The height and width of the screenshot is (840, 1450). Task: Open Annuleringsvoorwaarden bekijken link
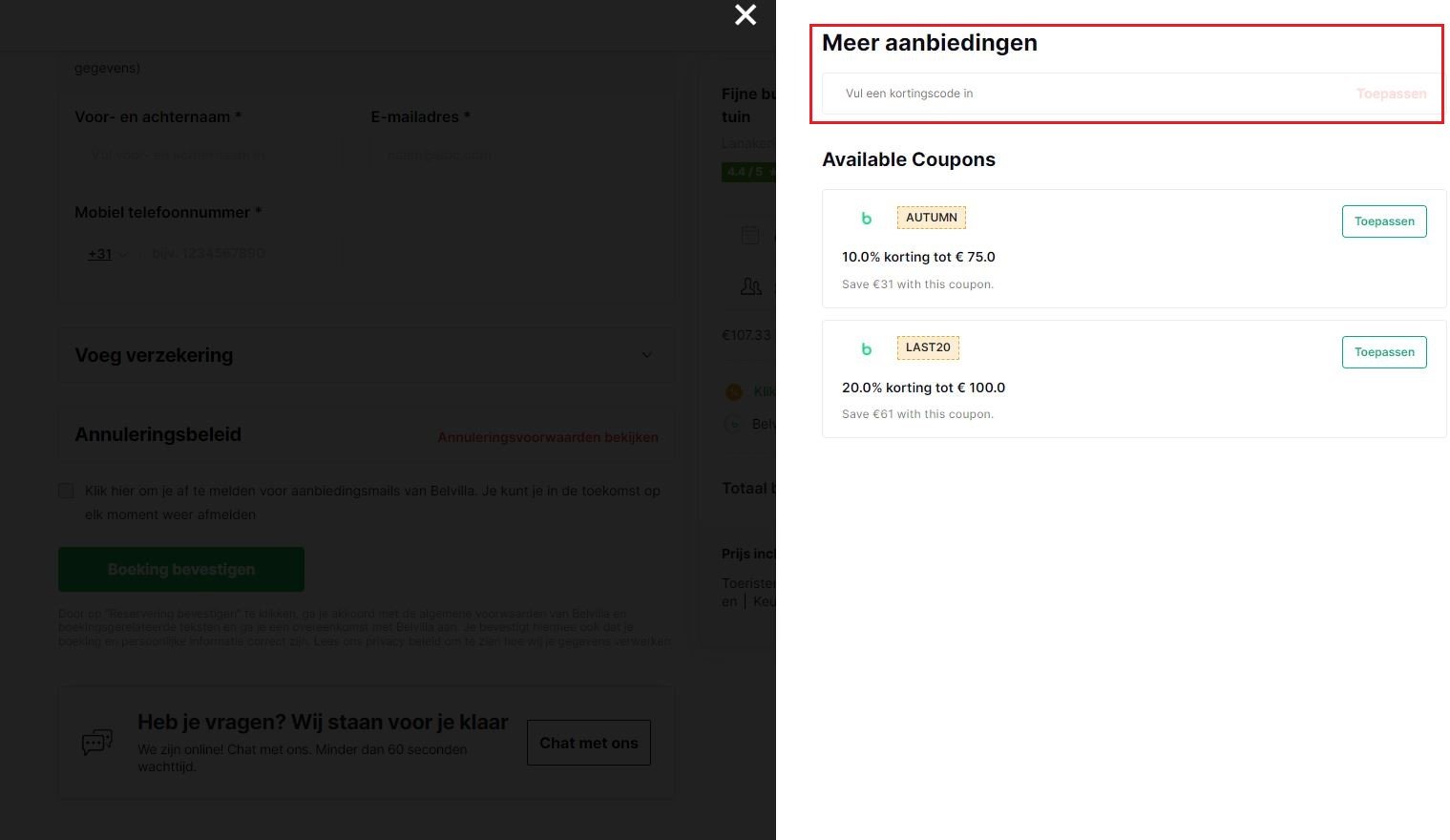coord(547,437)
